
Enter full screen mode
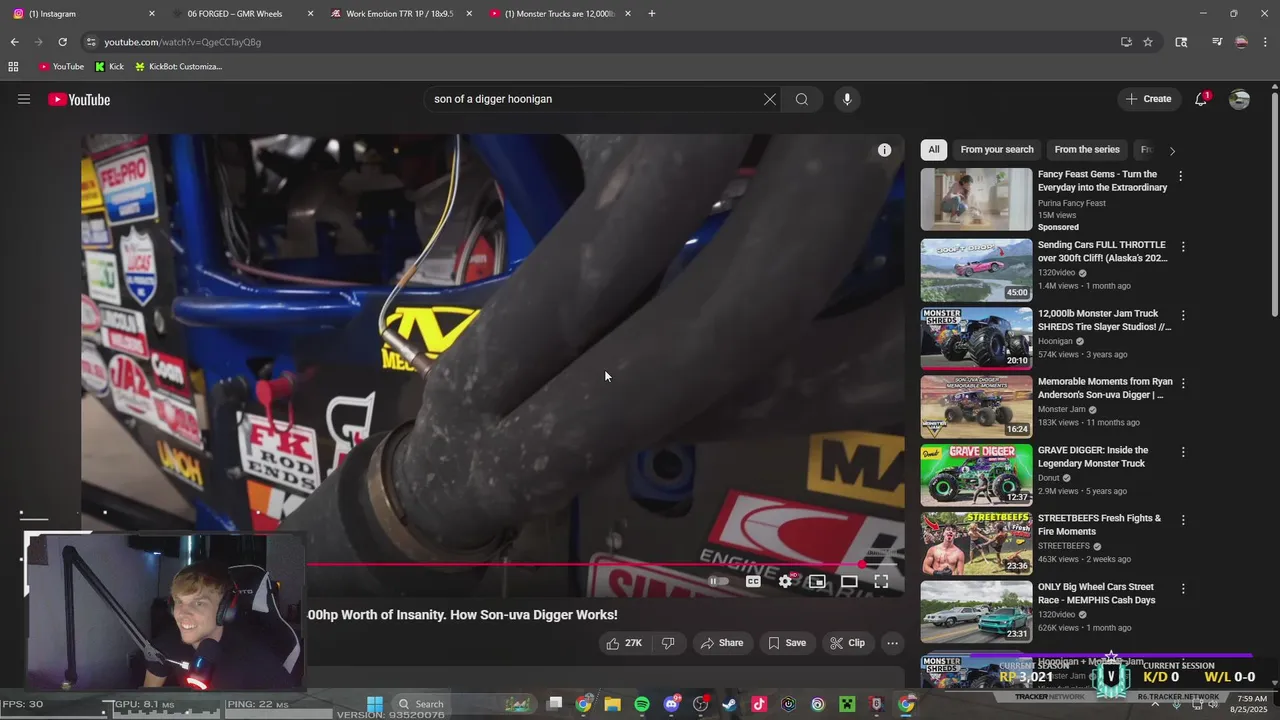[x=881, y=581]
